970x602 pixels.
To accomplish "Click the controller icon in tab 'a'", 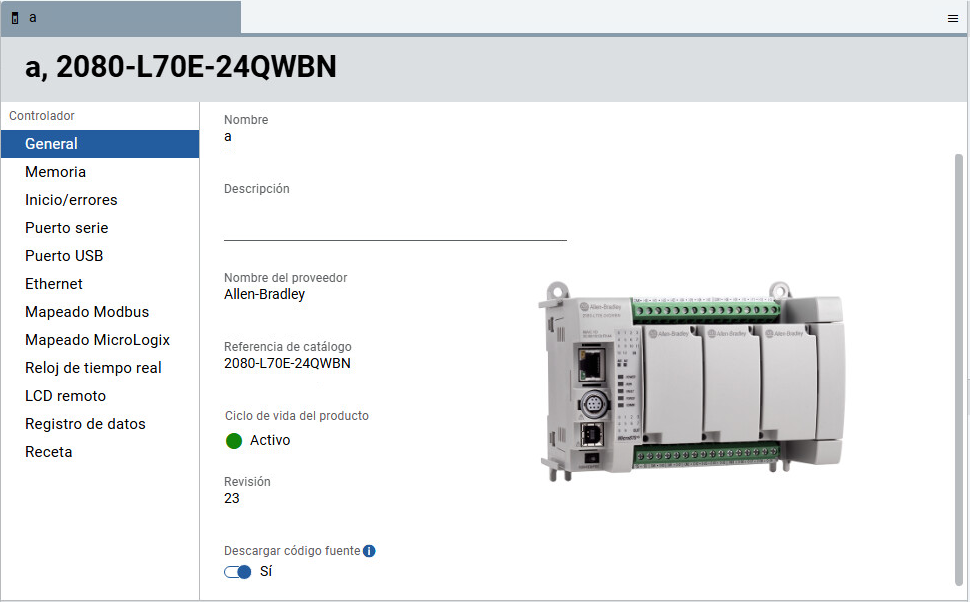I will tap(15, 18).
